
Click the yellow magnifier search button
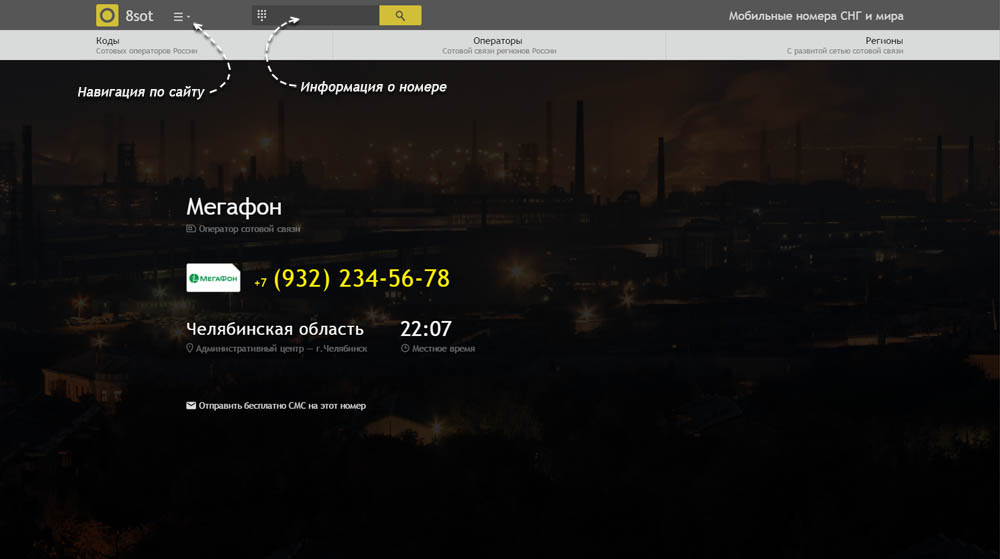coord(400,15)
